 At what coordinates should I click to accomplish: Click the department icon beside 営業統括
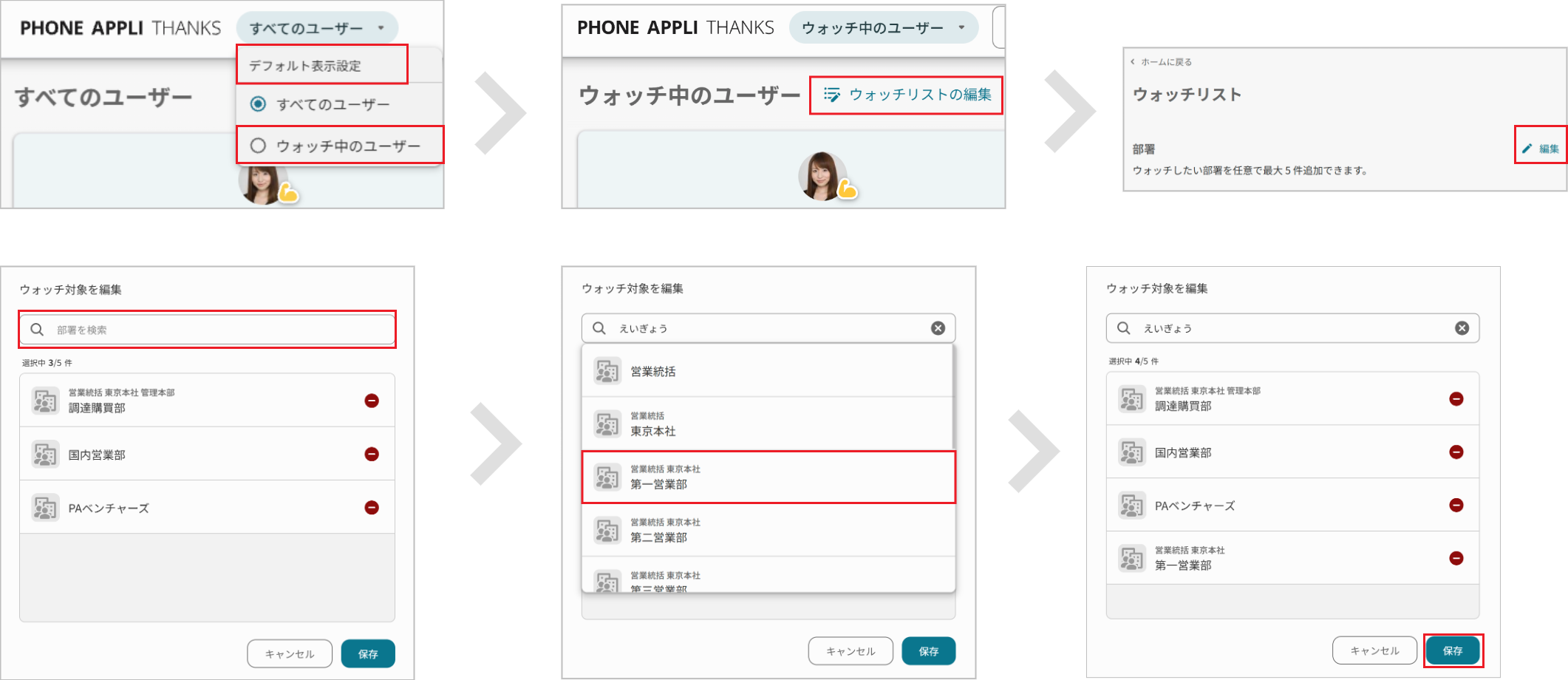click(607, 370)
